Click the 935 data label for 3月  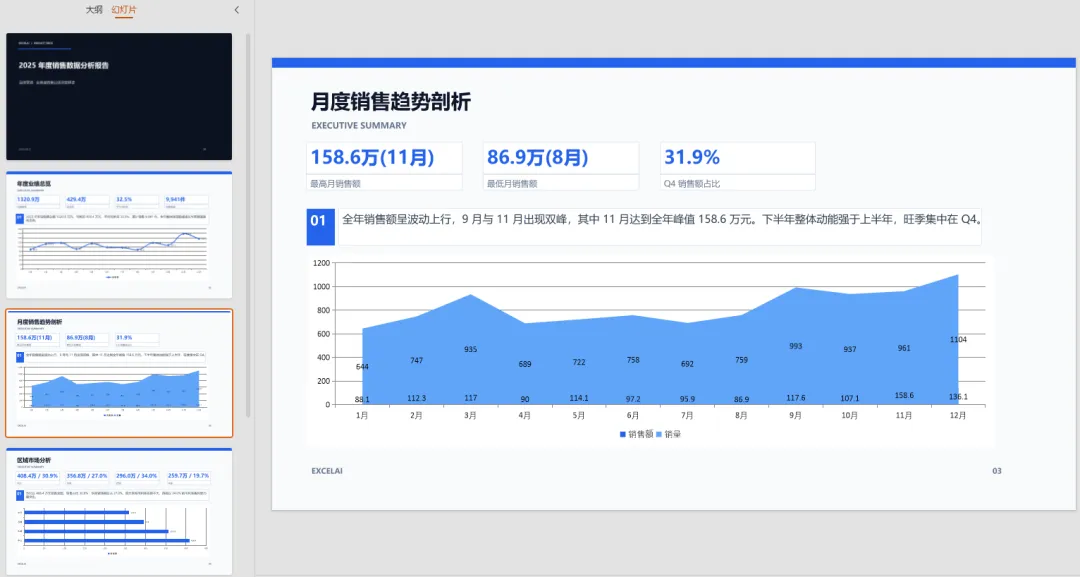[x=470, y=349]
